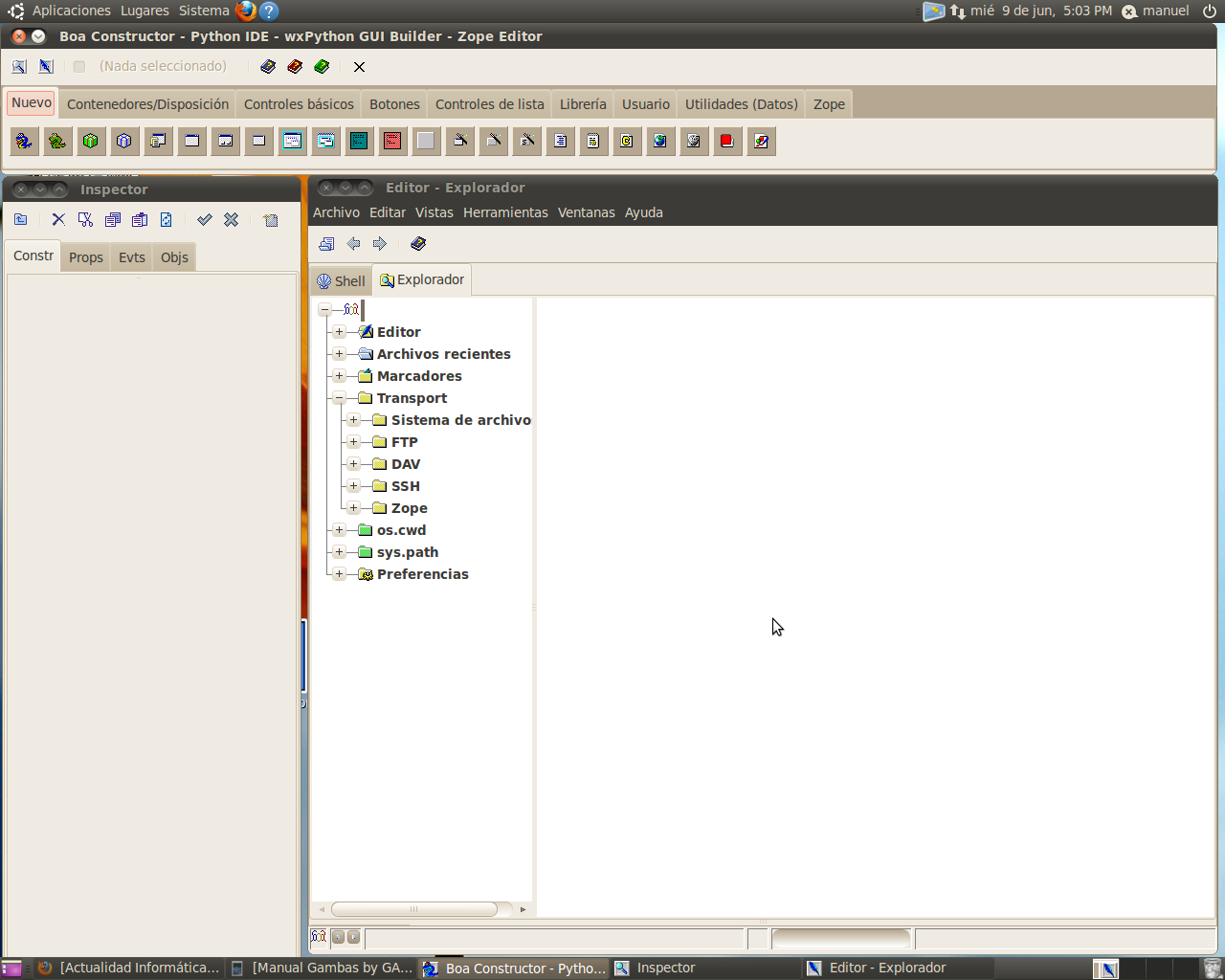Expand the Editor tree node
This screenshot has width=1225, height=980.
point(339,332)
